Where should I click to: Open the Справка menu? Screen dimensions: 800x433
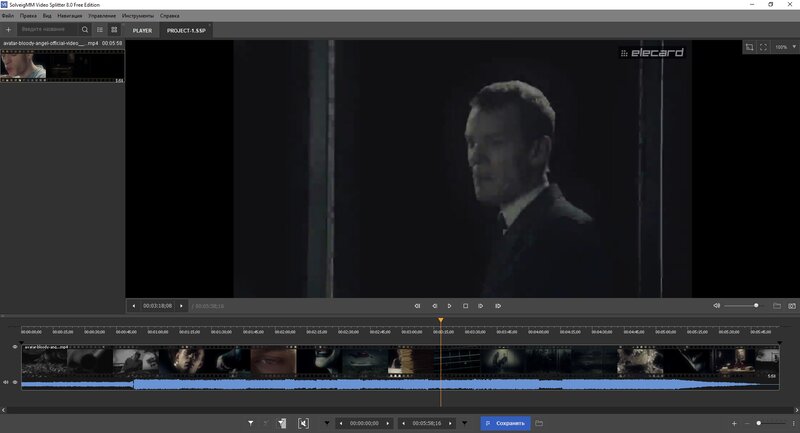pos(169,16)
